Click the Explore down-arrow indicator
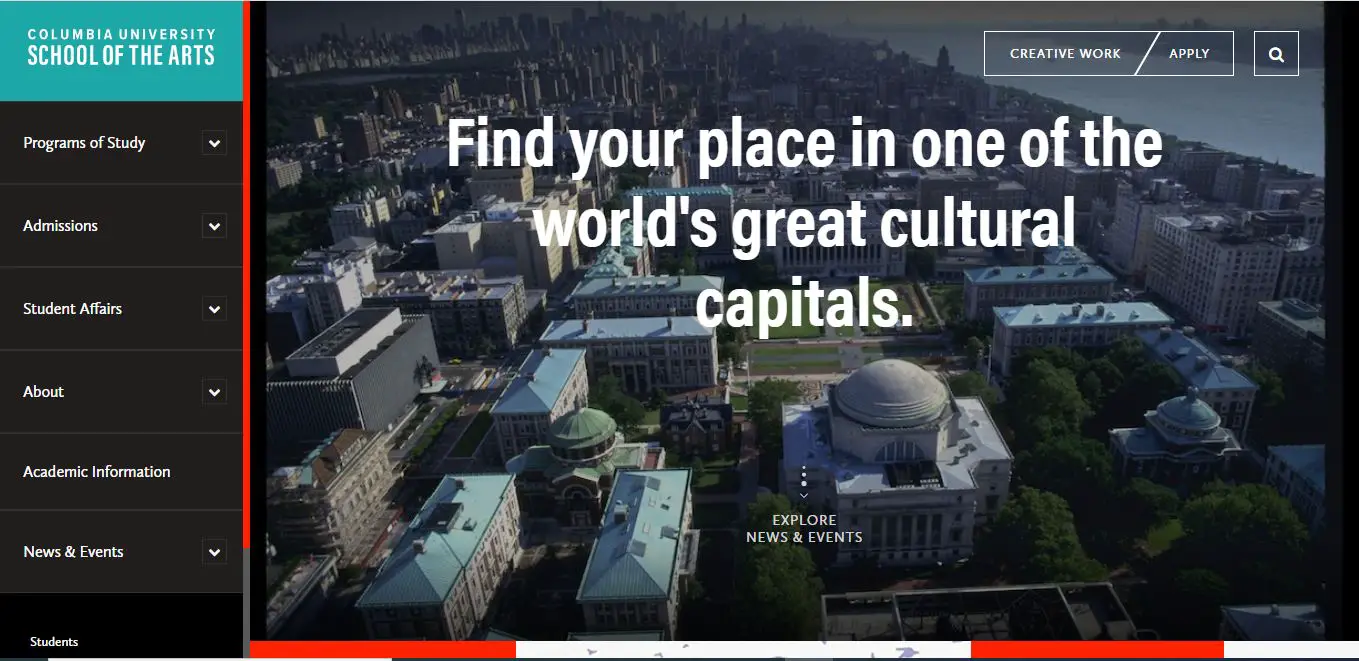 803,495
